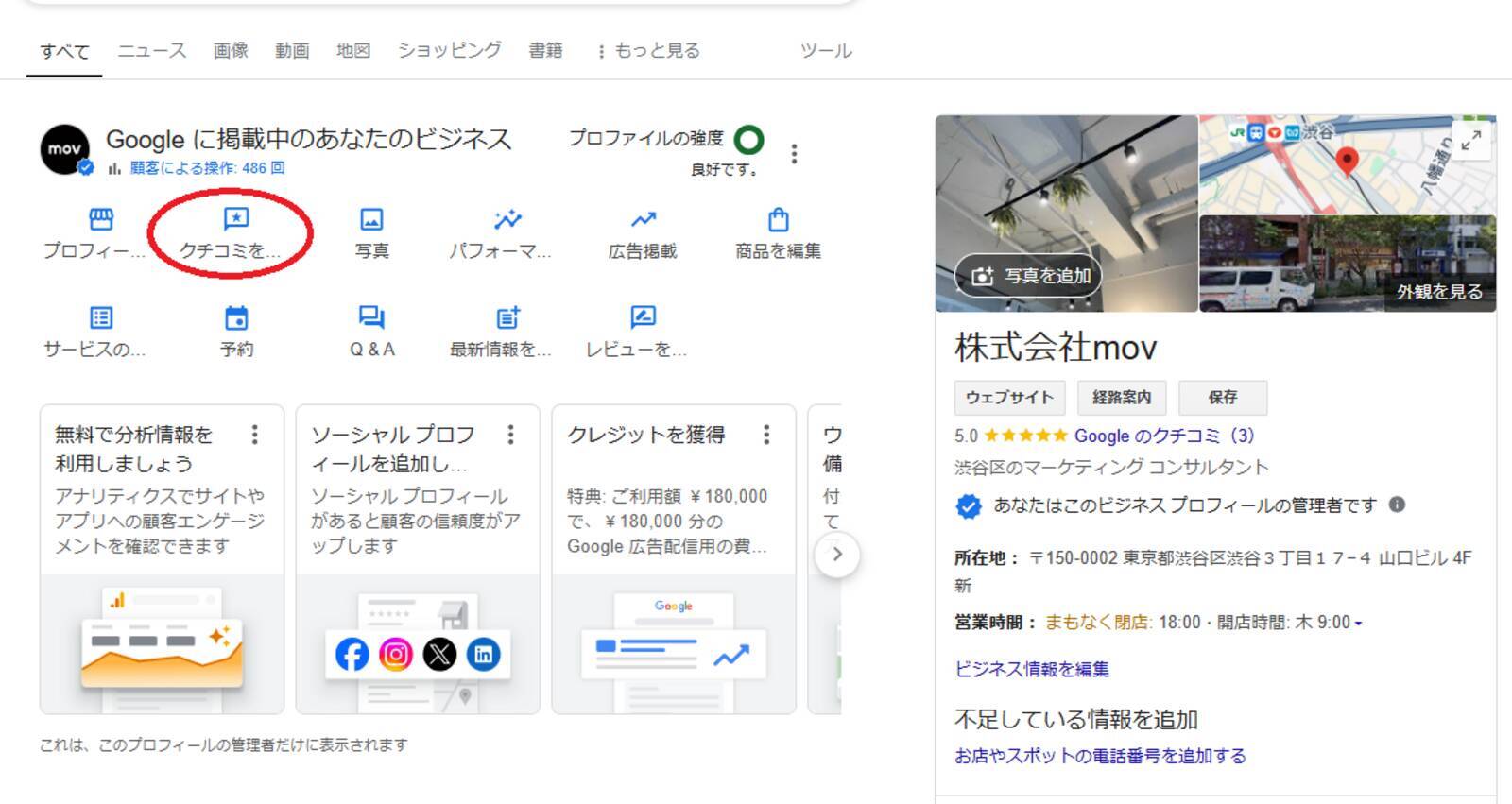The height and width of the screenshot is (804, 1512).
Task: Show next cards with the right chevron
Action: point(836,555)
